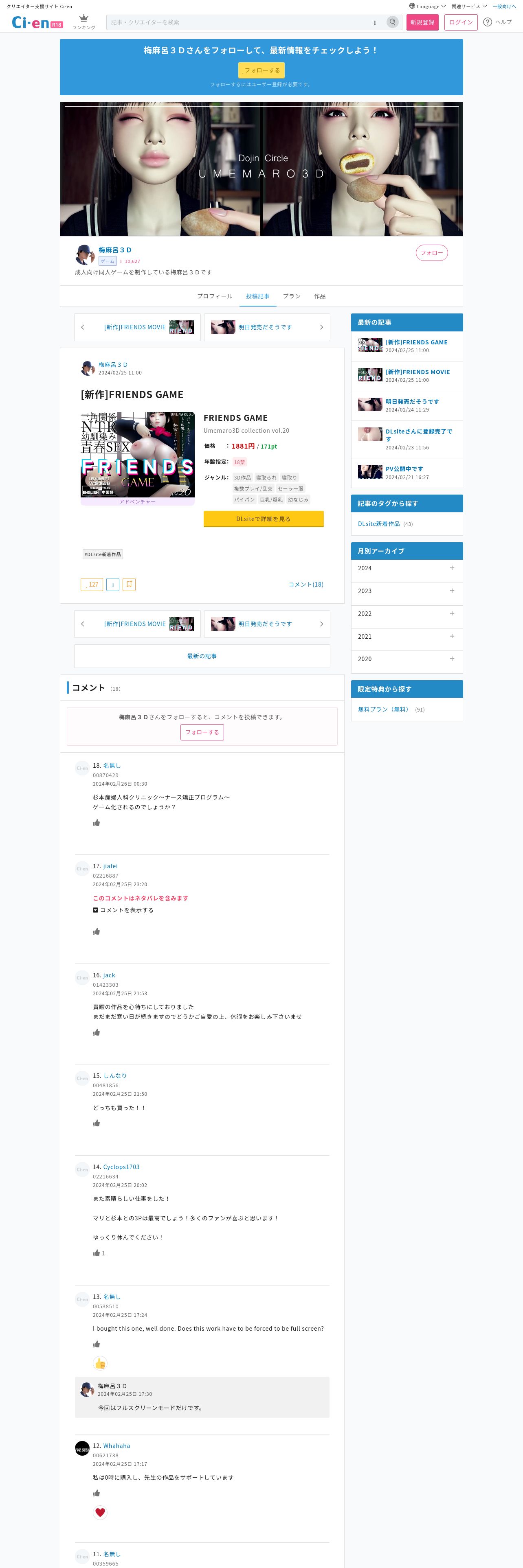523x1568 pixels.
Task: Like comment 17 by jiafei
Action: 96,932
